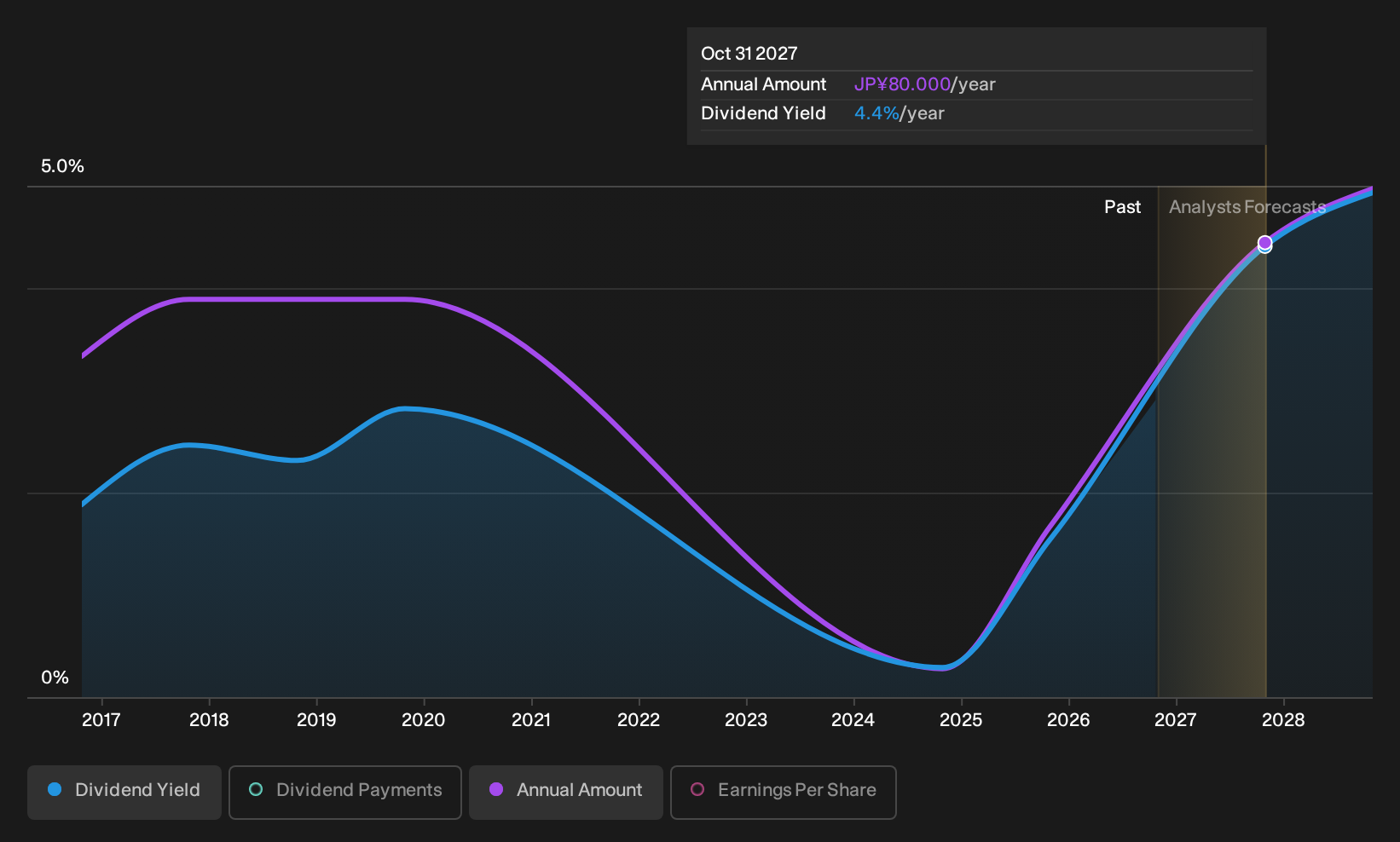Toggle the Annual Amount series
Screen dimensions: 1400x842
pyautogui.click(x=566, y=792)
